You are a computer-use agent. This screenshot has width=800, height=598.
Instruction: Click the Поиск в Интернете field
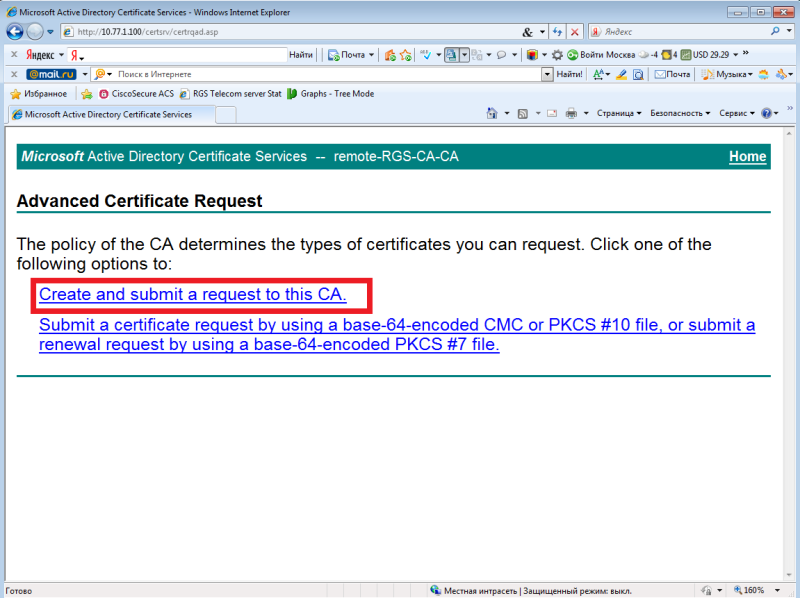click(x=329, y=74)
